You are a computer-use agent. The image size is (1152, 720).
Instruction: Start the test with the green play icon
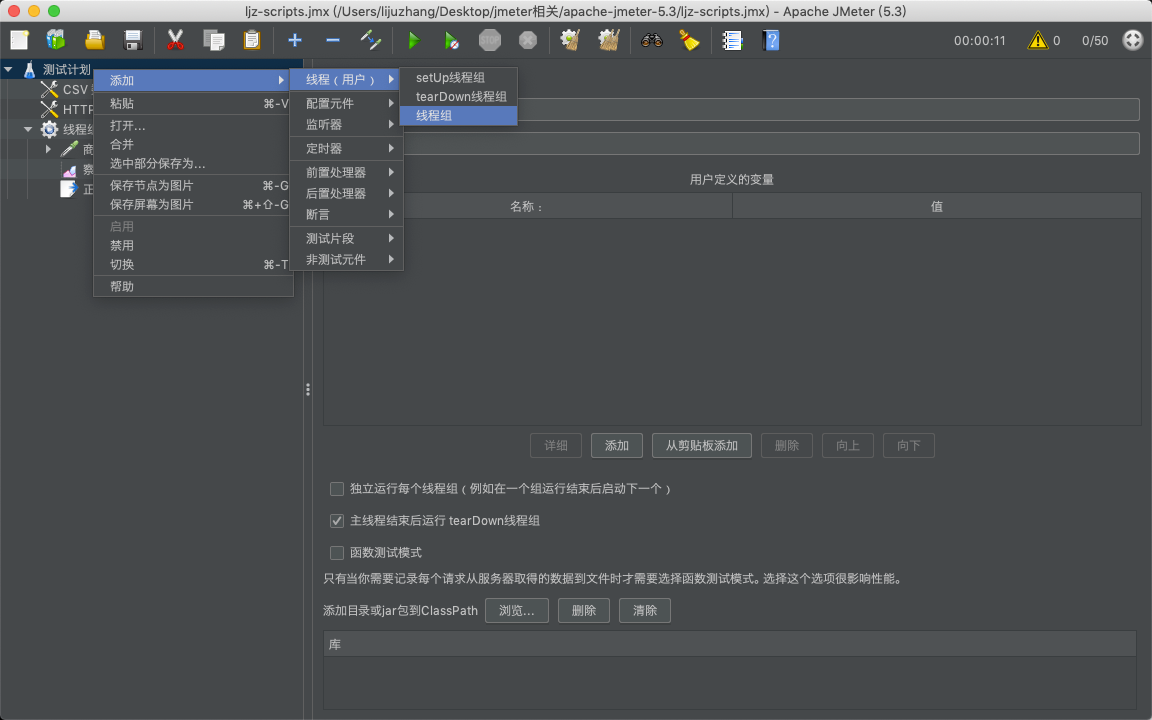coord(414,40)
